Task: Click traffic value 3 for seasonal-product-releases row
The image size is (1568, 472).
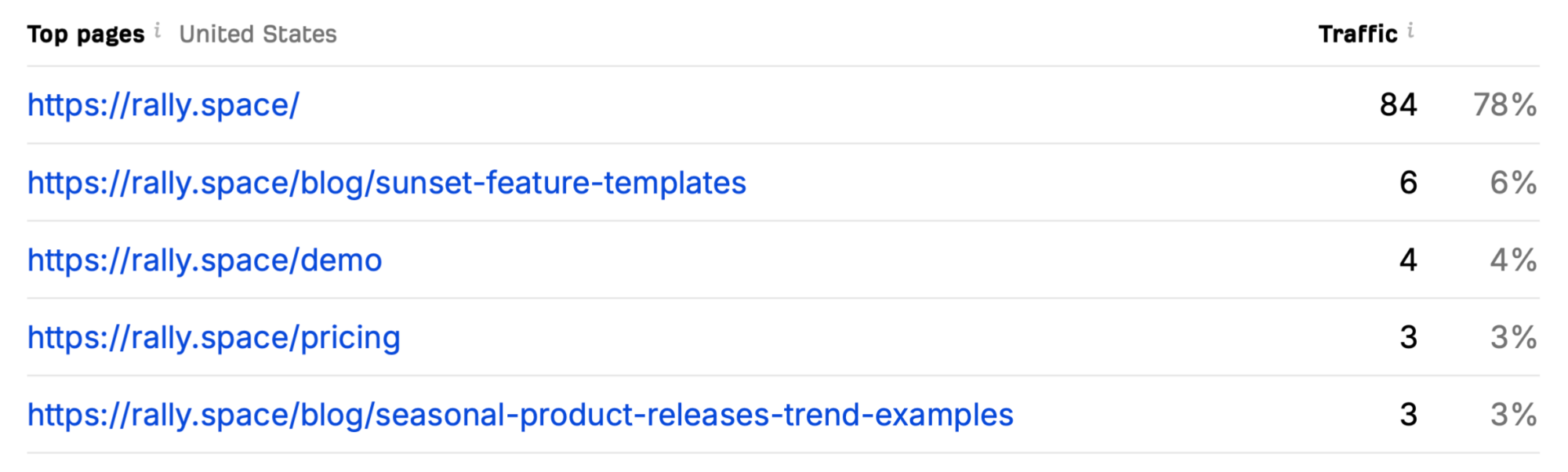Action: coord(1409,415)
